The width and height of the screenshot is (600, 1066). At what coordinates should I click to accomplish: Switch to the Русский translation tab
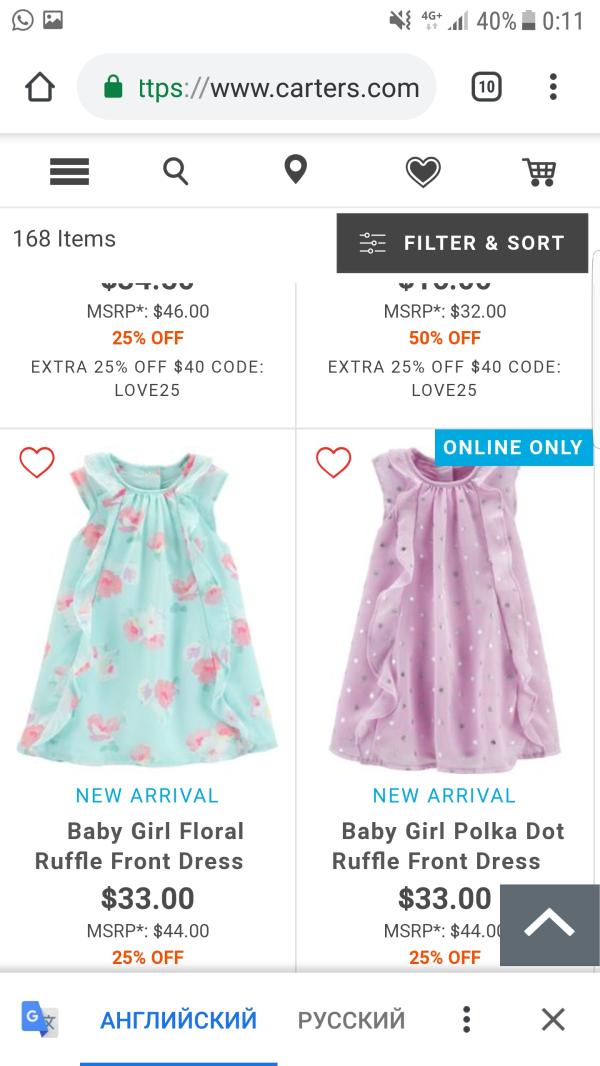click(x=351, y=1020)
